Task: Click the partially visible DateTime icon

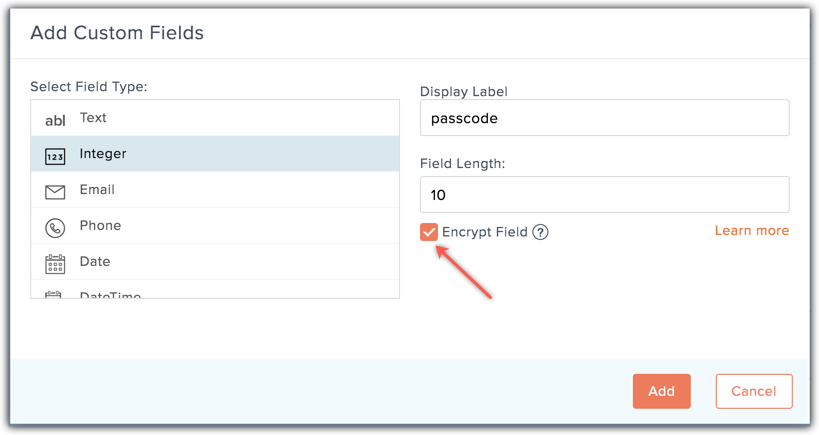Action: pyautogui.click(x=53, y=295)
